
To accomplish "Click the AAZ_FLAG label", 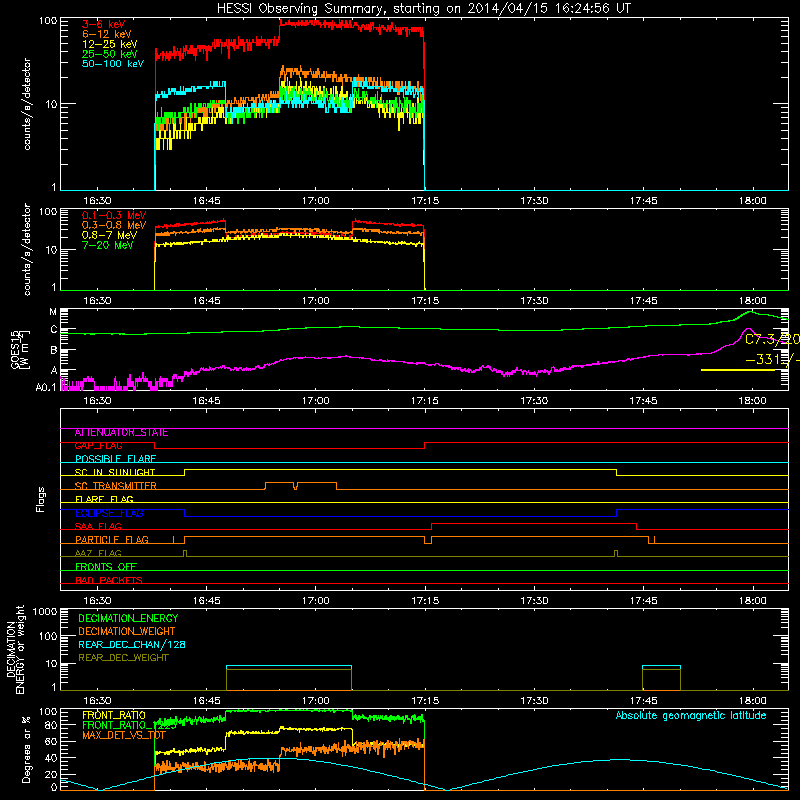I will (x=98, y=554).
